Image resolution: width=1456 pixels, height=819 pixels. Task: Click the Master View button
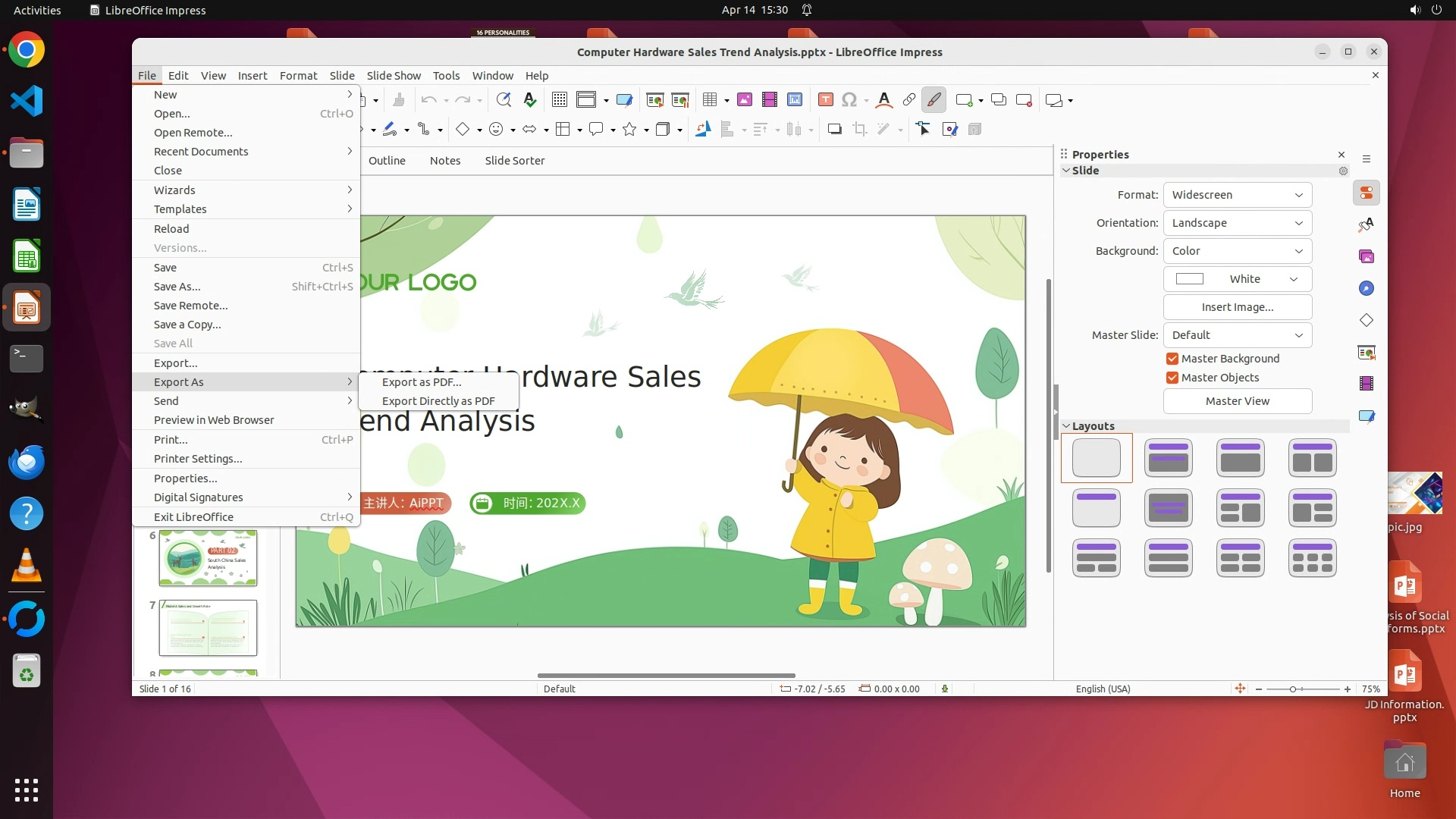[x=1237, y=401]
